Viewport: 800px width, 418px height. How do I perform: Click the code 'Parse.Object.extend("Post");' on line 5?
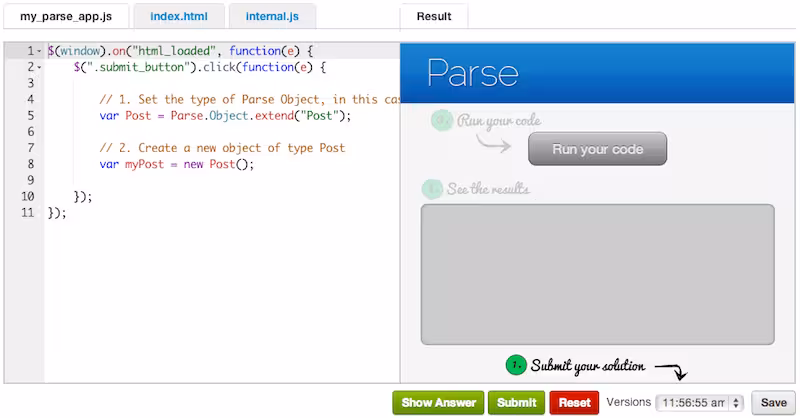coord(261,116)
